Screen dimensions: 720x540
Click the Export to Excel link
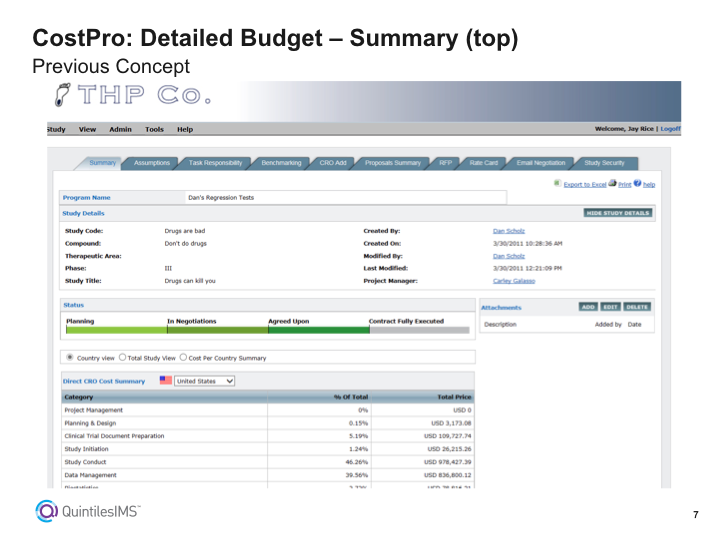tap(585, 185)
